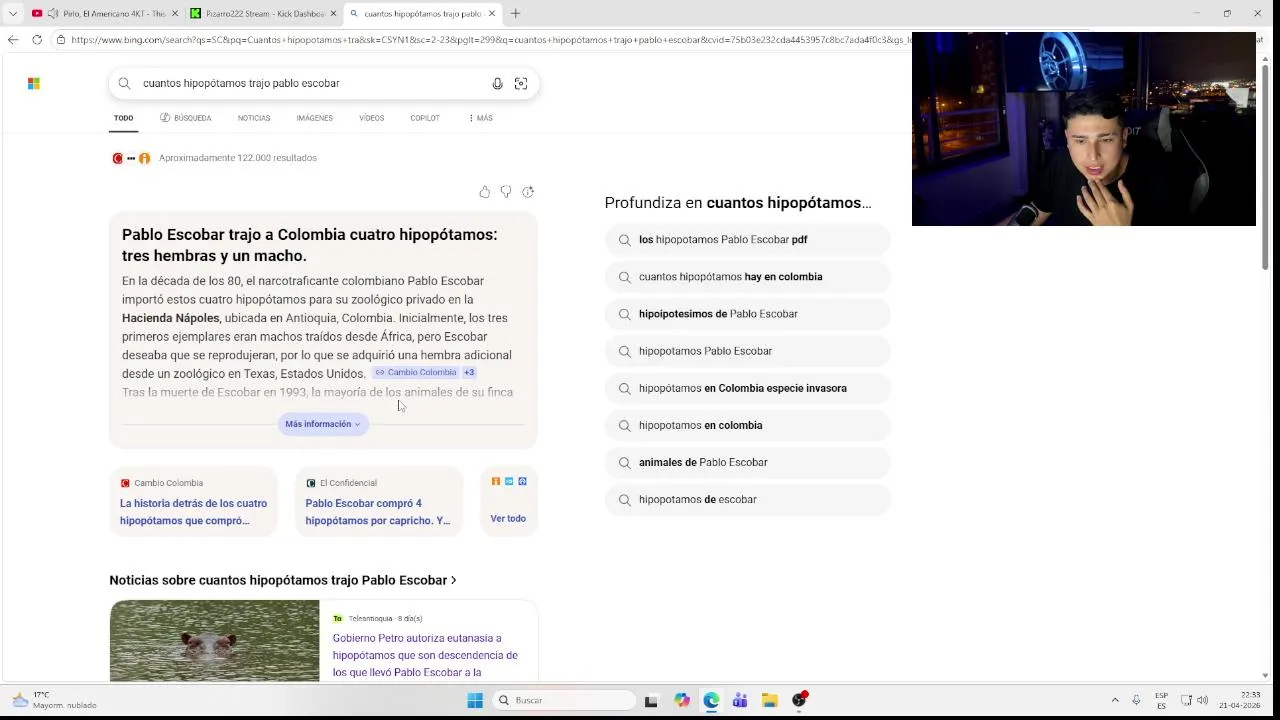Reload the page with browser refresh icon
1280x720 pixels.
(x=37, y=39)
